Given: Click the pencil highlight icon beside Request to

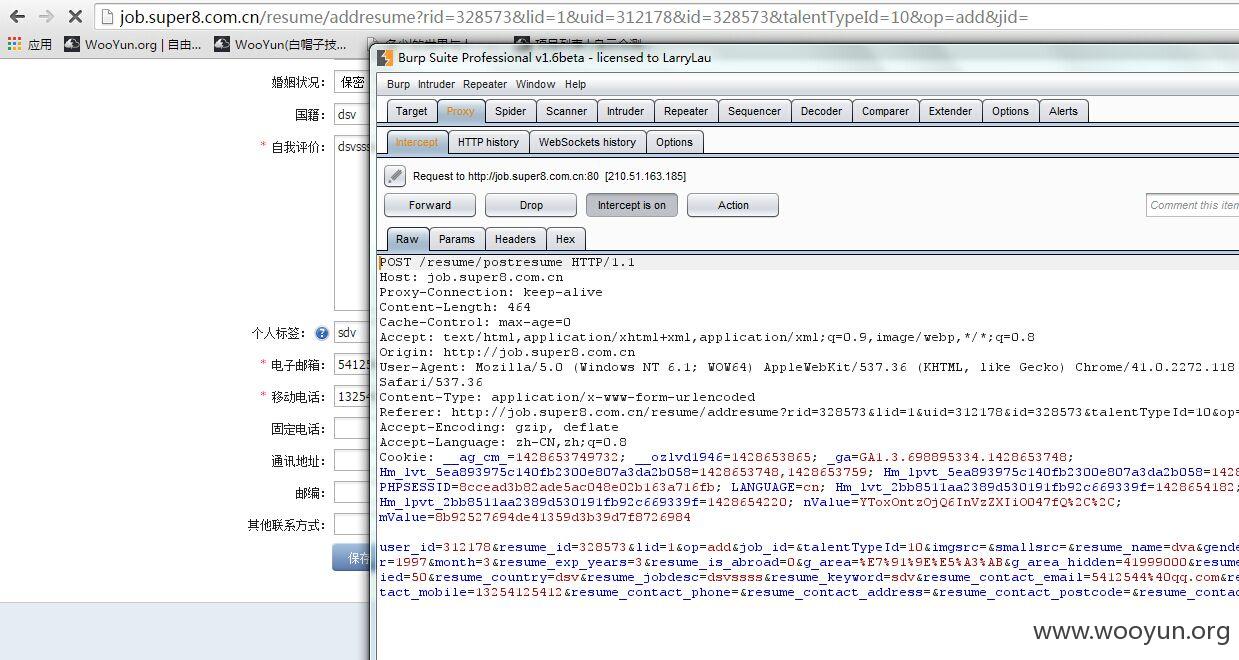Looking at the screenshot, I should coord(395,176).
